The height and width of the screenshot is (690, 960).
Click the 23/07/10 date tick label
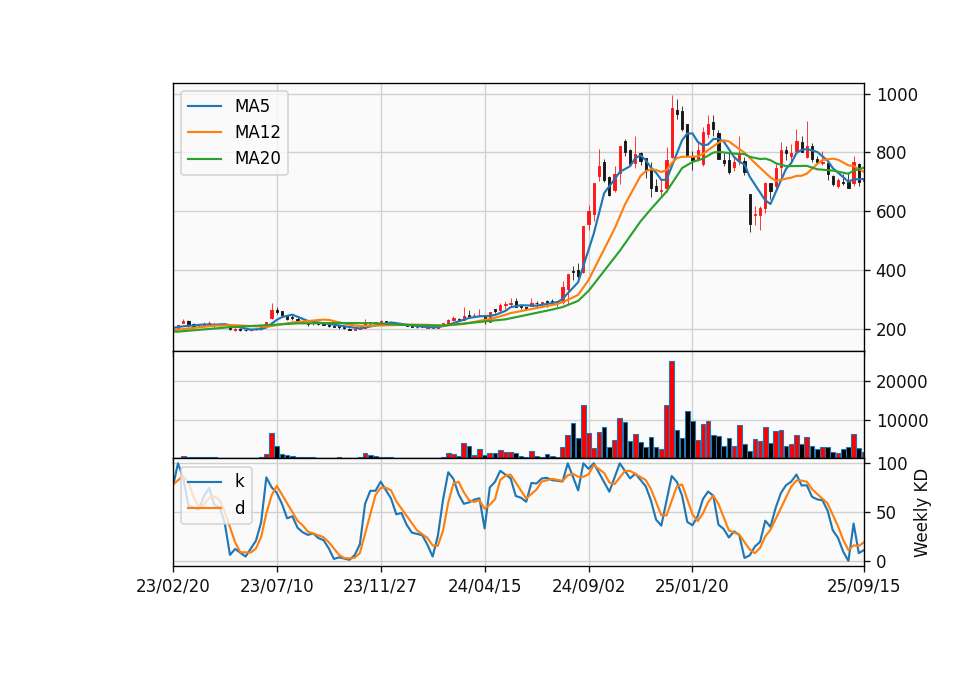point(277,586)
